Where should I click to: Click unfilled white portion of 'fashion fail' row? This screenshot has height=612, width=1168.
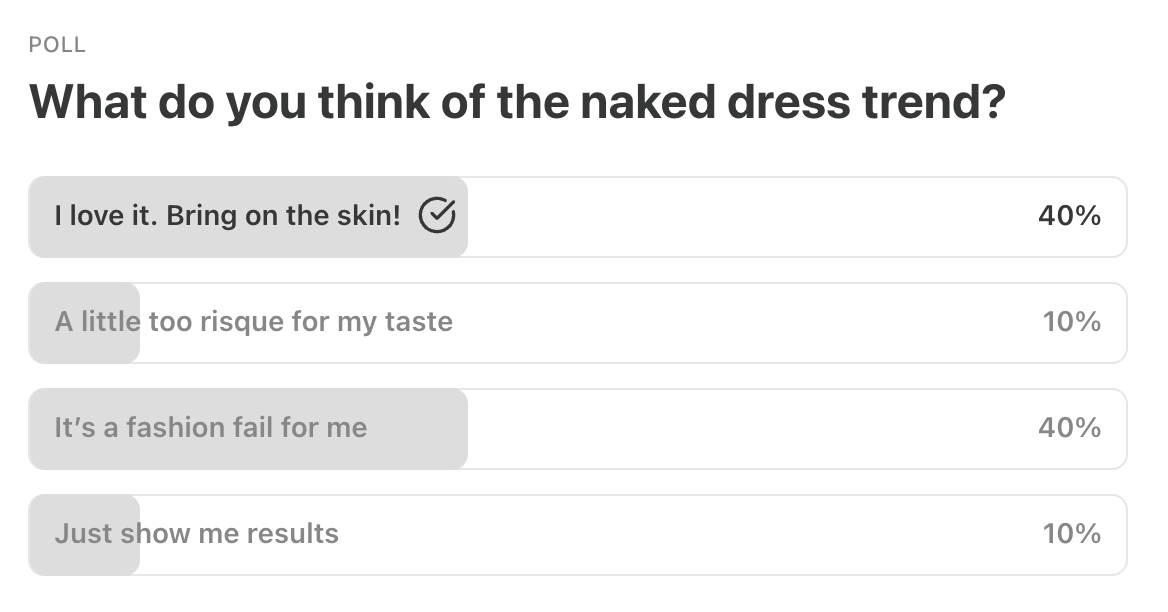tap(750, 429)
